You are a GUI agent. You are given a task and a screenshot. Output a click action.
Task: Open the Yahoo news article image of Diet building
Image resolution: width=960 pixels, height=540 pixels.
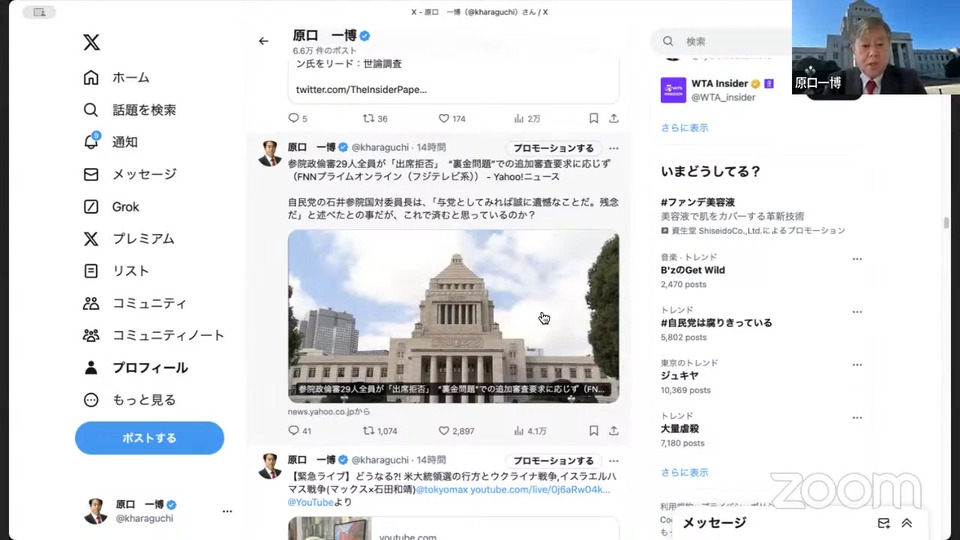pos(454,317)
